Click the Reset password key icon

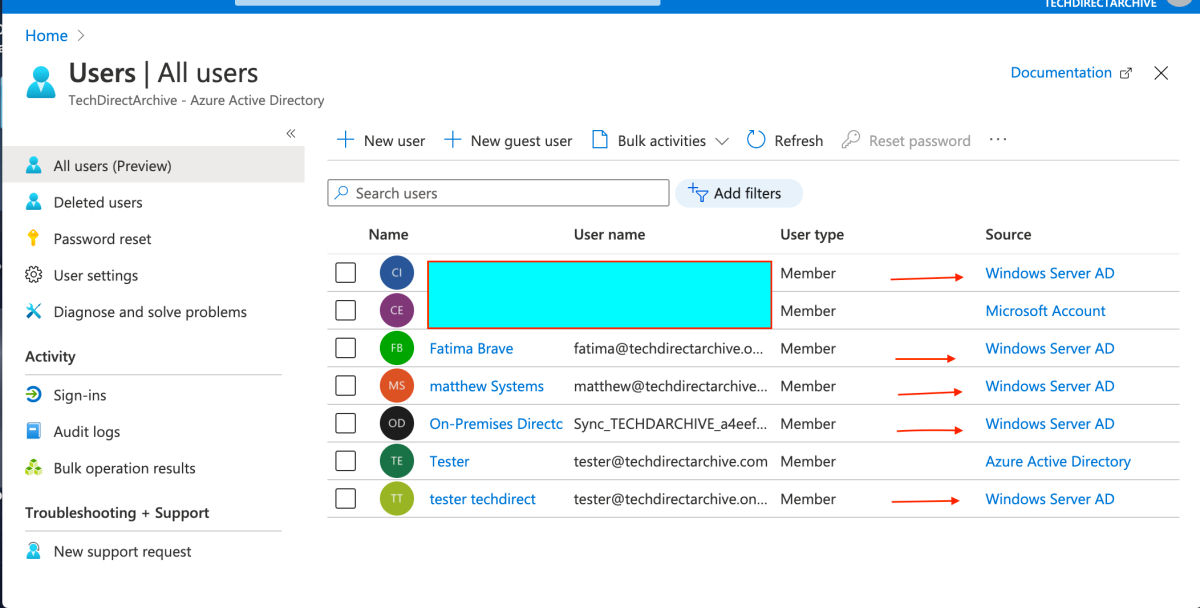point(851,140)
